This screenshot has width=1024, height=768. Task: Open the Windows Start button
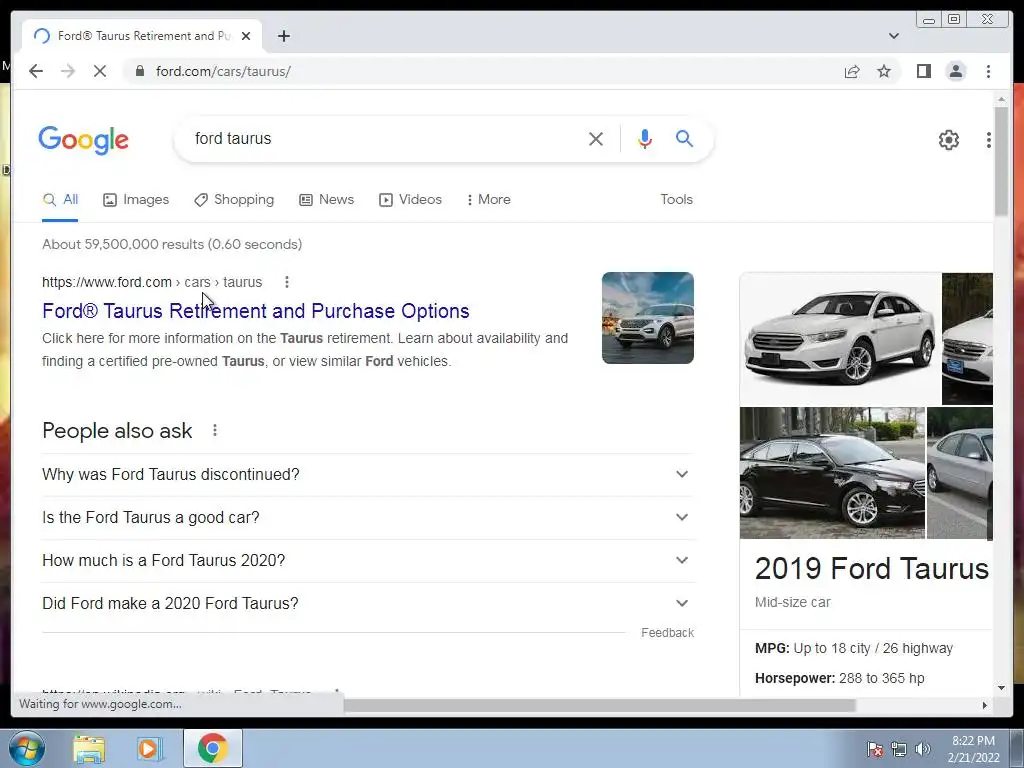[26, 748]
